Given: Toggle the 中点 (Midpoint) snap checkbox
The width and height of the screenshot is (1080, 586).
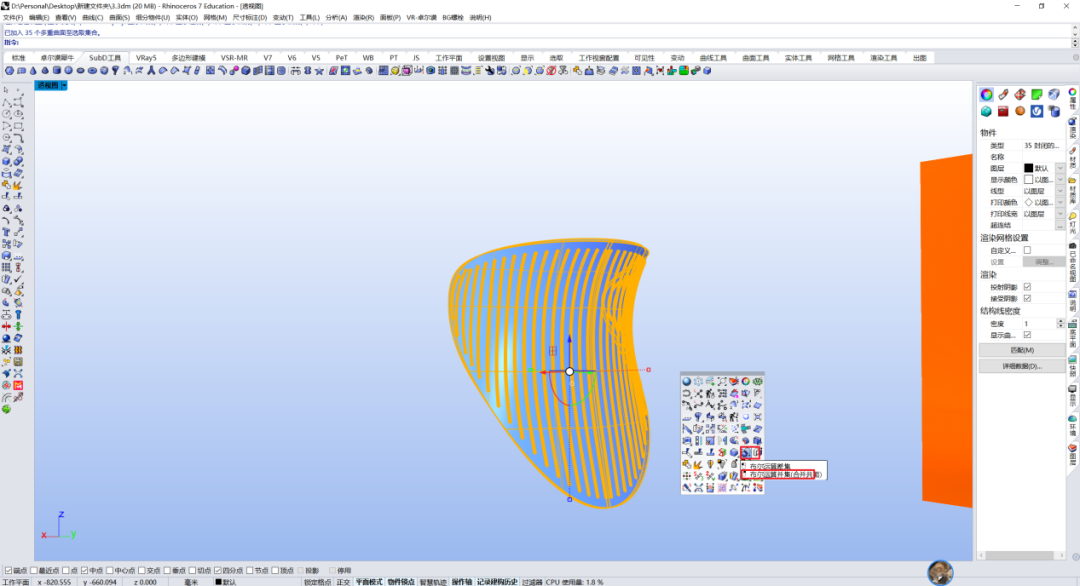Looking at the screenshot, I should point(84,570).
